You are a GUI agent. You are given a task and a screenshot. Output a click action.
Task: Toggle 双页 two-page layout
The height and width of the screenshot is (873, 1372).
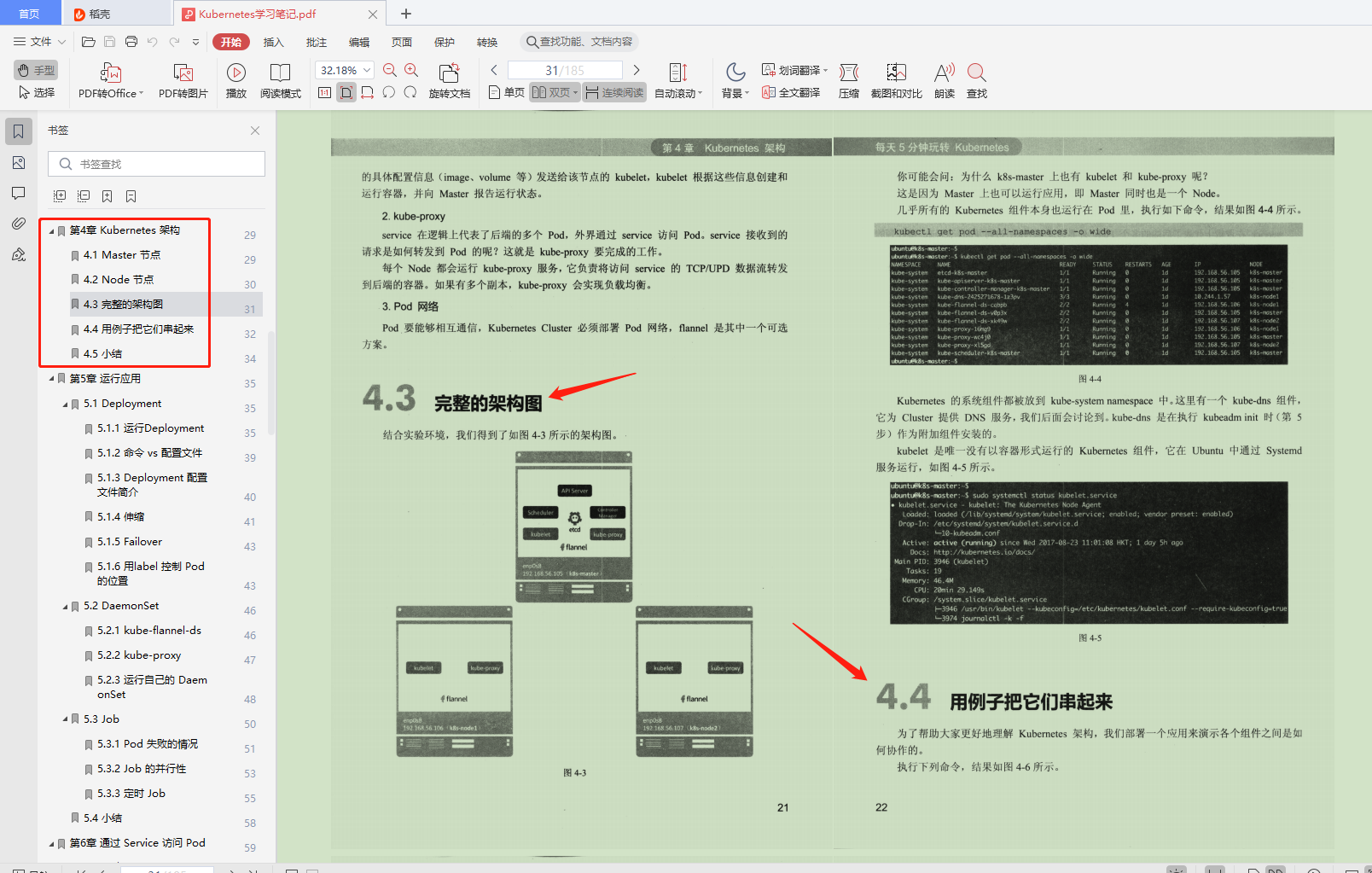[555, 92]
